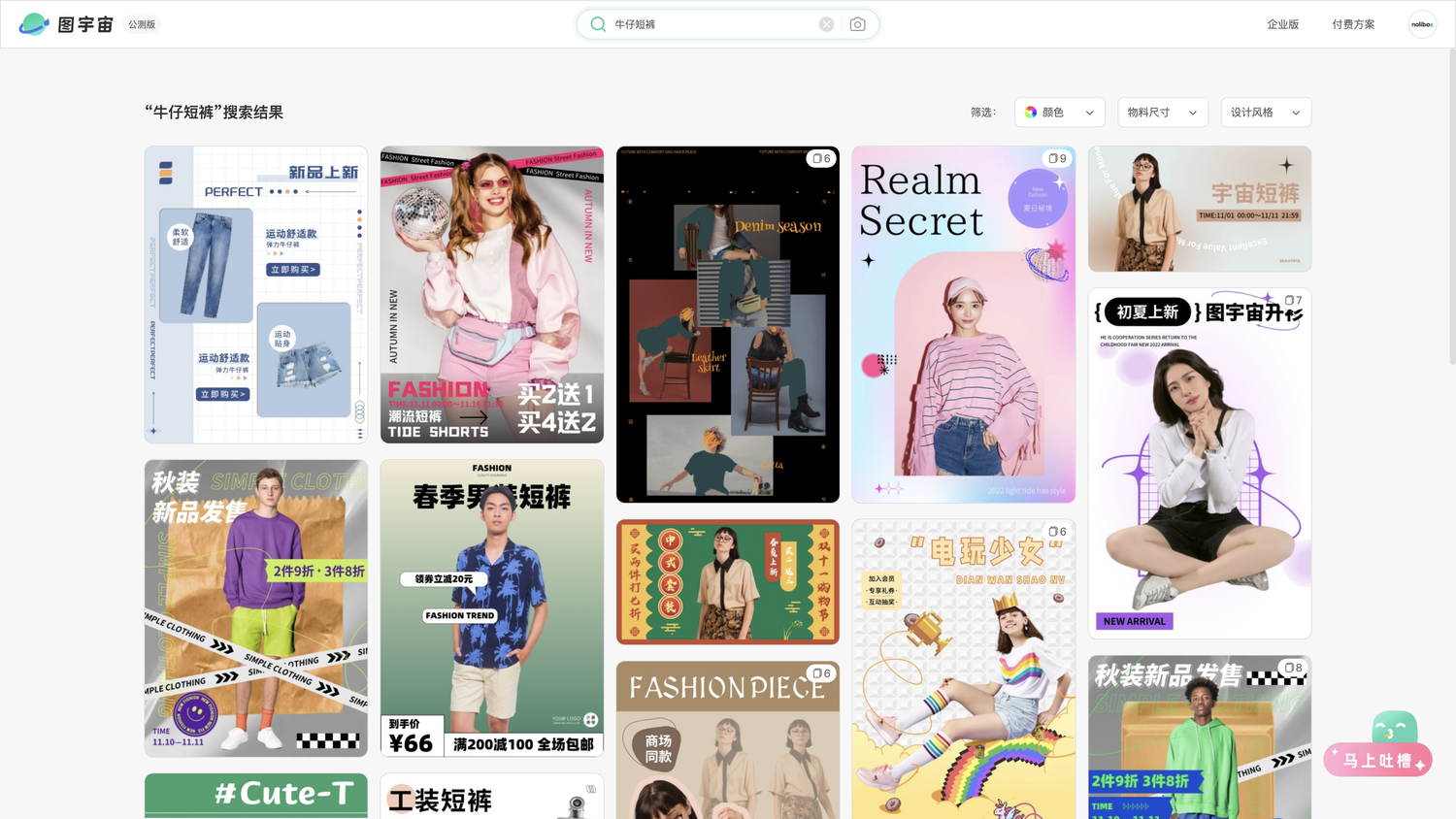Expand the 颜色 dropdown arrow
This screenshot has width=1456, height=819.
(x=1089, y=113)
